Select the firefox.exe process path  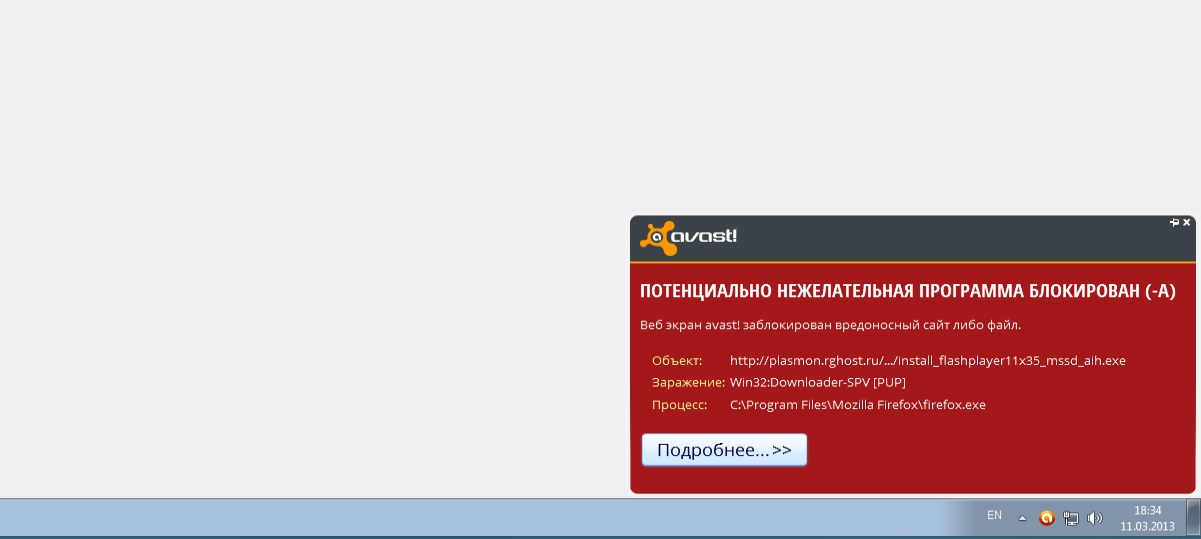(858, 404)
